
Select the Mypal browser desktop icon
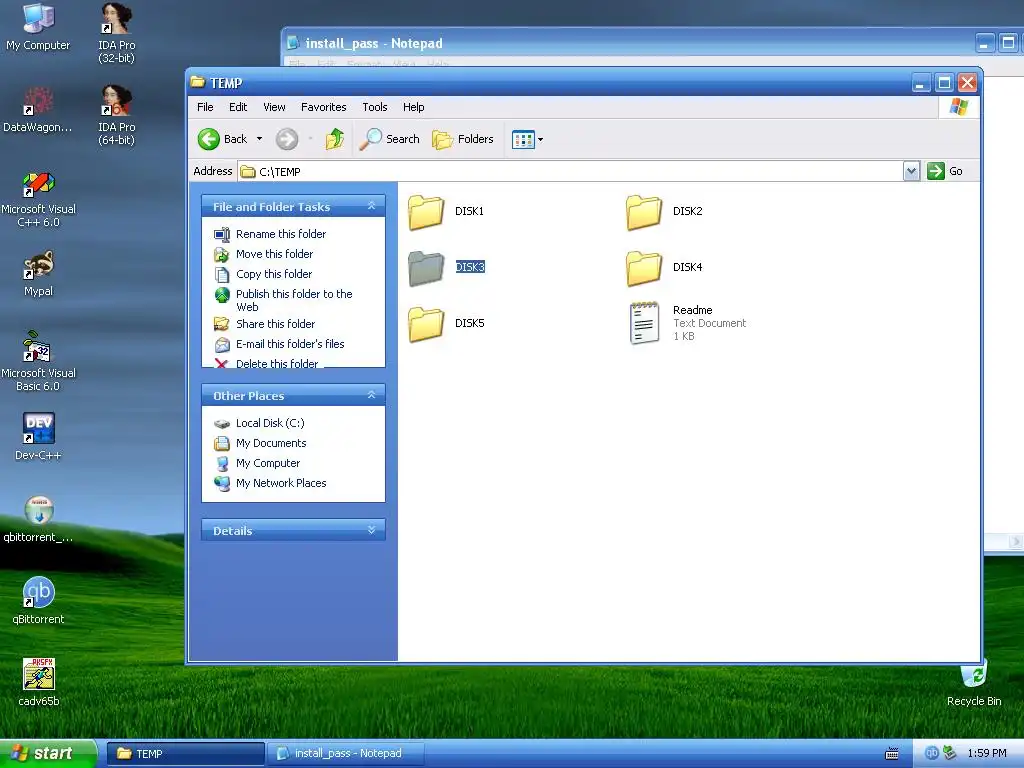tap(38, 274)
